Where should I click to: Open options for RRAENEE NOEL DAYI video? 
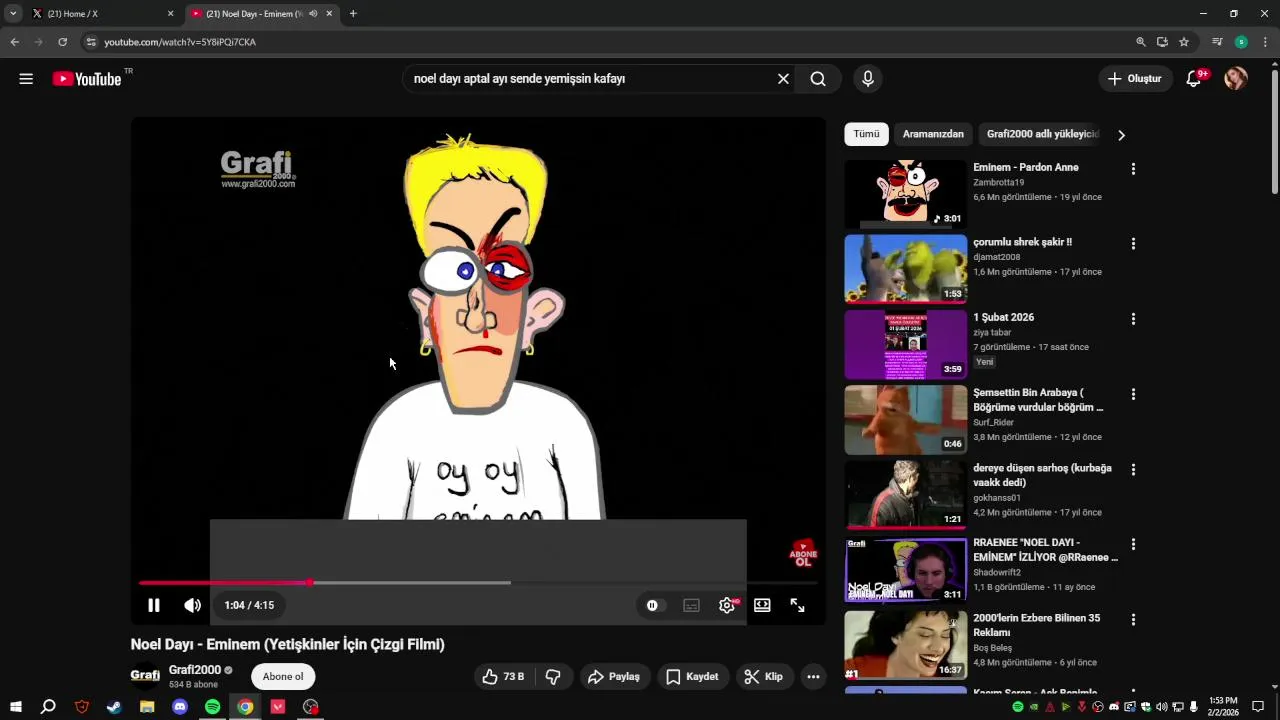[1133, 545]
